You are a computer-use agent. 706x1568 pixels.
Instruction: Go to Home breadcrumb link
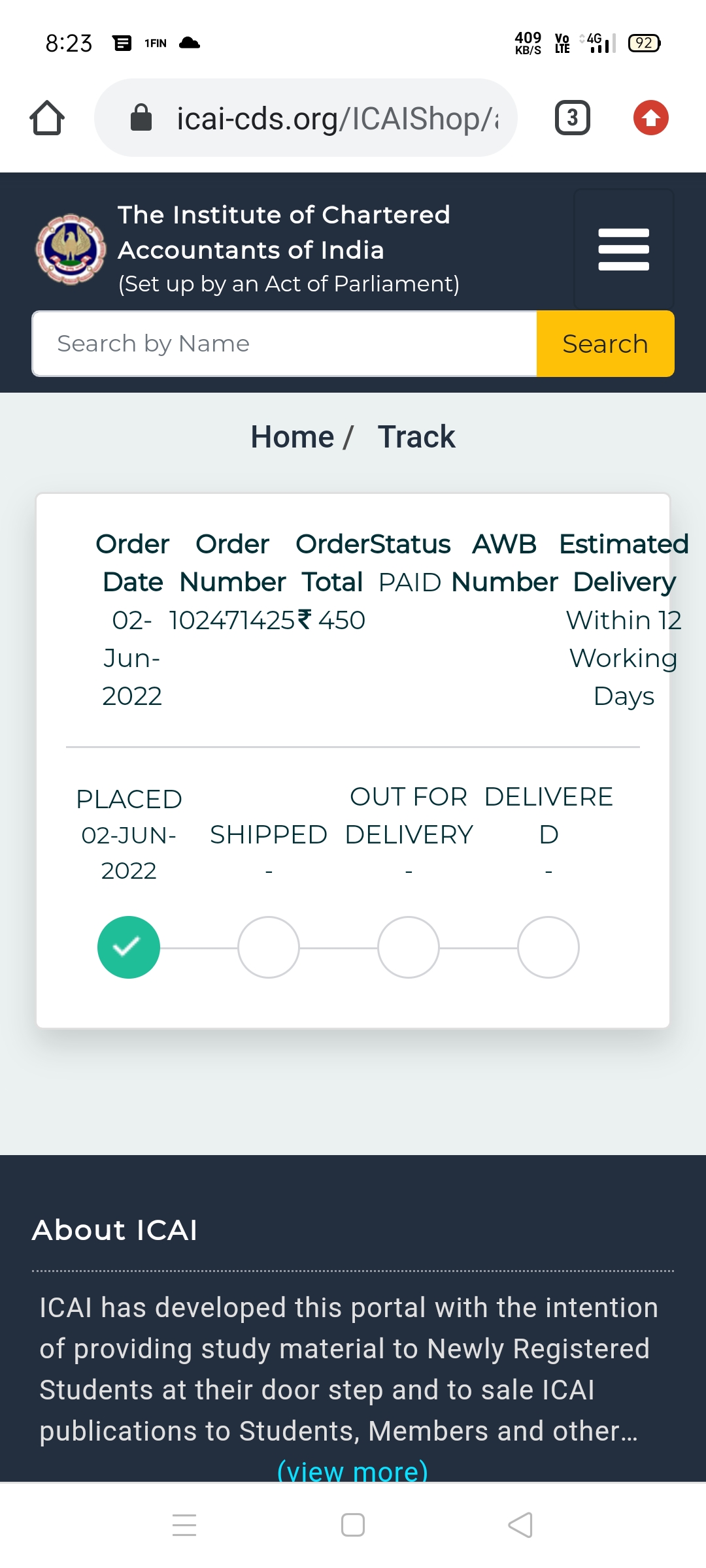point(292,437)
